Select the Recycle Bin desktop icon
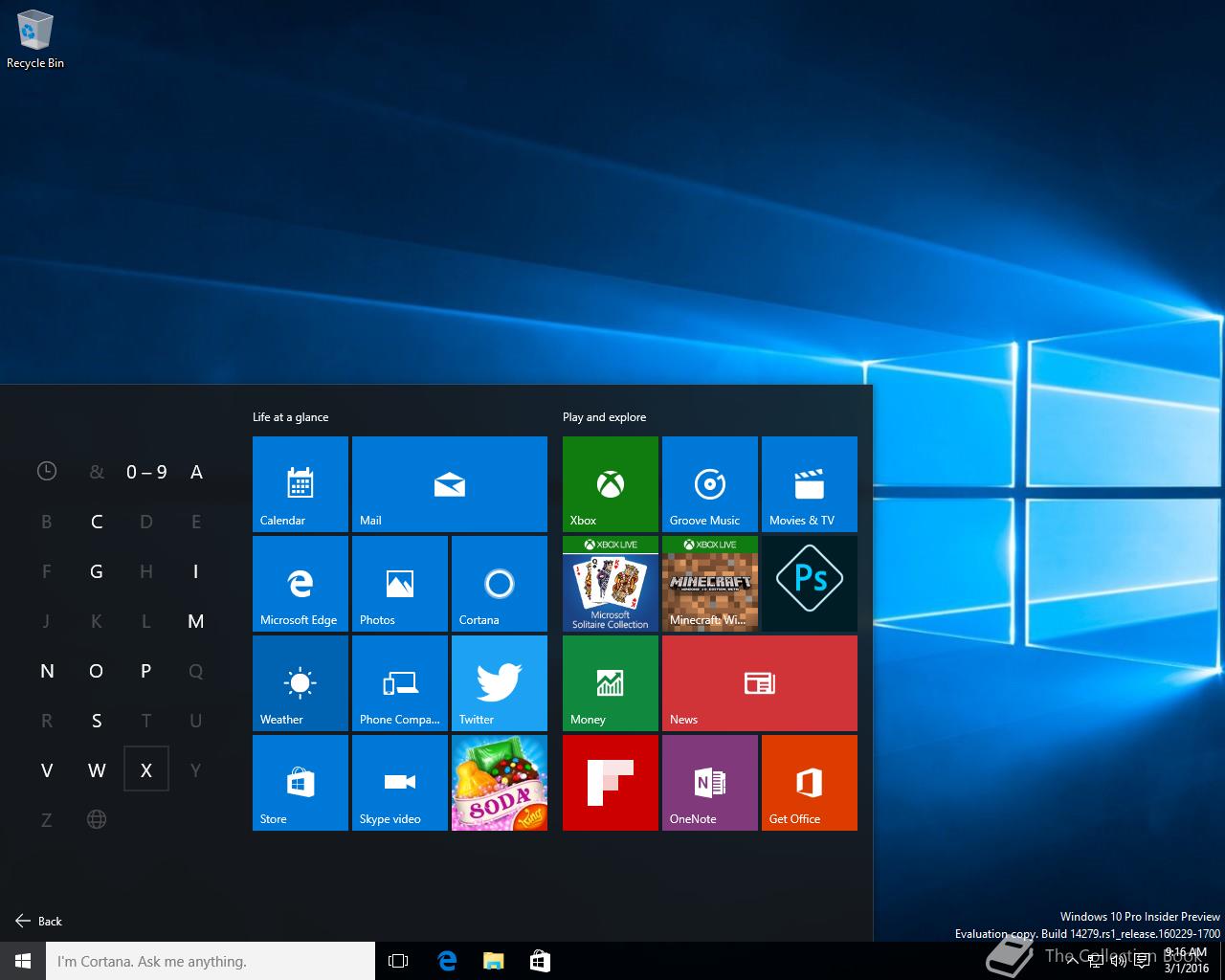 [x=35, y=40]
